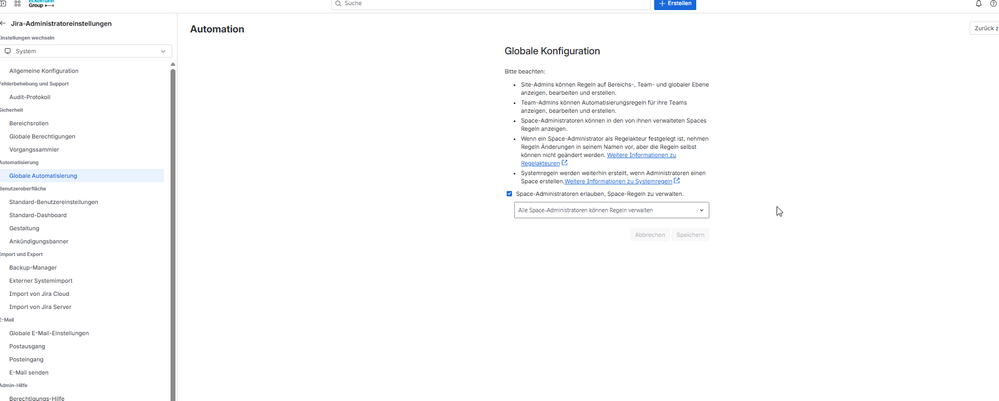Image resolution: width=999 pixels, height=401 pixels.
Task: Click the monitor icon in the System selector
Action: (x=8, y=51)
